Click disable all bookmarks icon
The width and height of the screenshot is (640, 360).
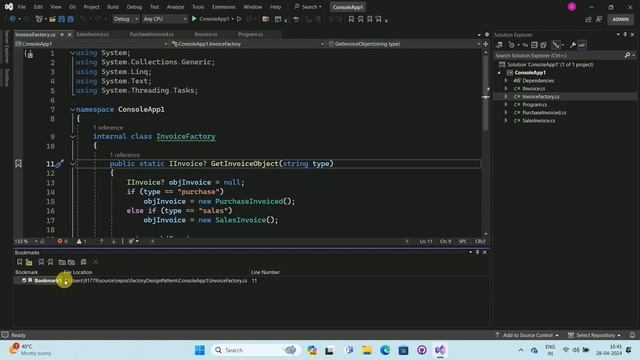[x=84, y=262]
